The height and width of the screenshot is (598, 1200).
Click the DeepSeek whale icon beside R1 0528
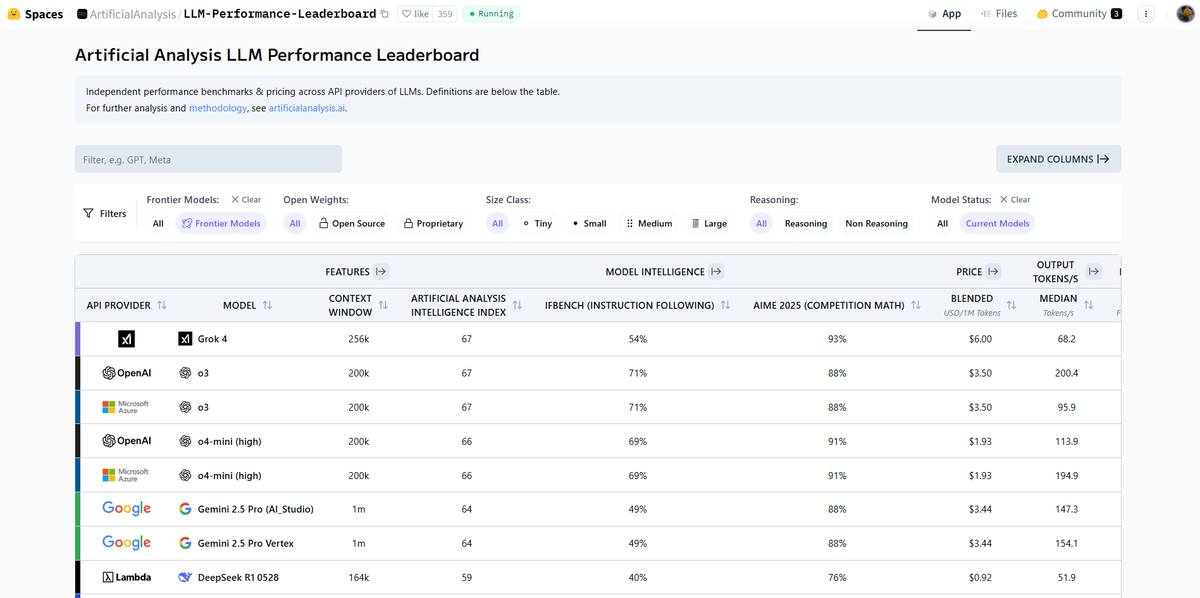pyautogui.click(x=185, y=577)
